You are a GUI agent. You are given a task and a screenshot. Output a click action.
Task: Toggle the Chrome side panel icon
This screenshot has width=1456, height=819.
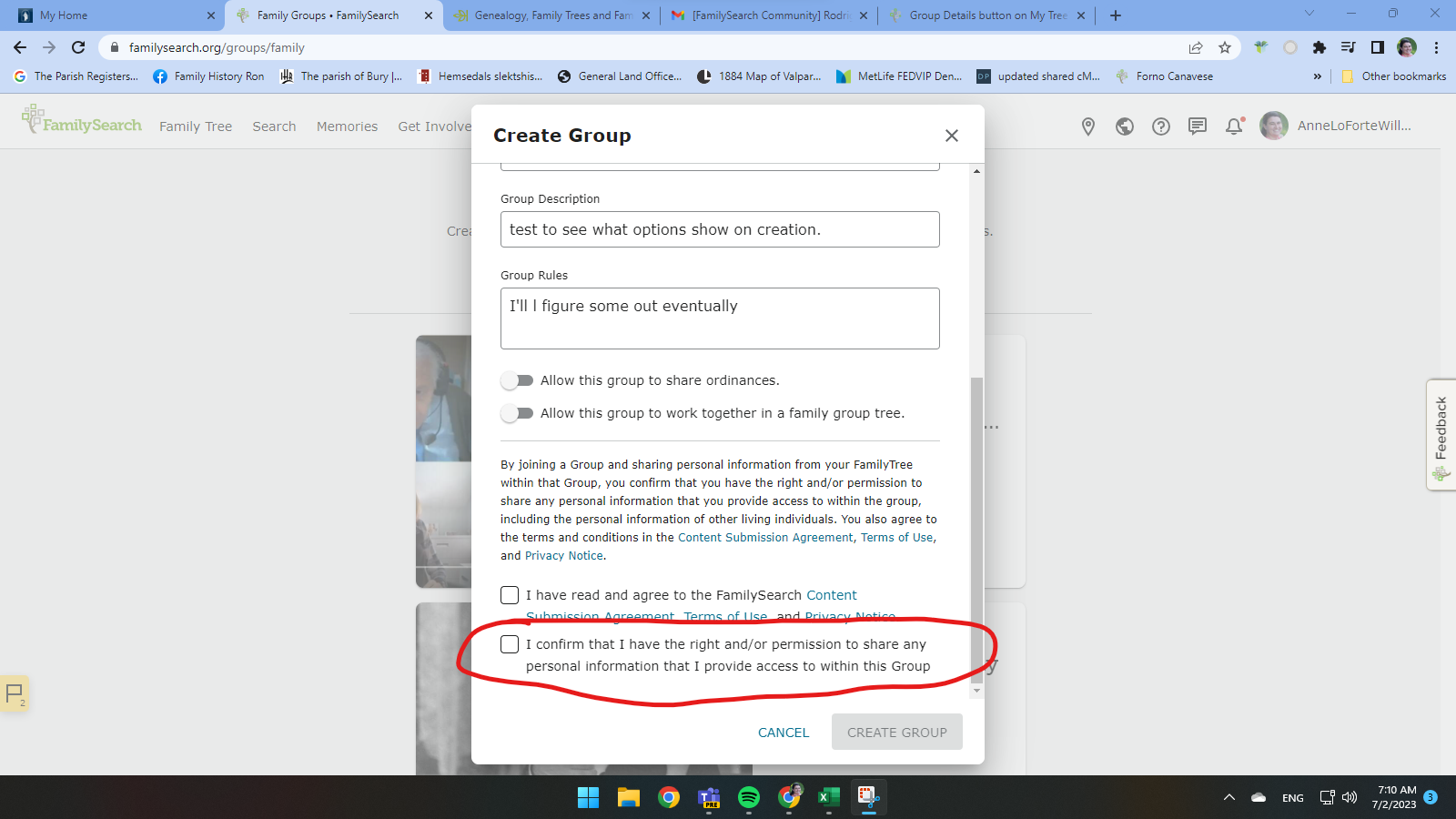pos(1378,47)
